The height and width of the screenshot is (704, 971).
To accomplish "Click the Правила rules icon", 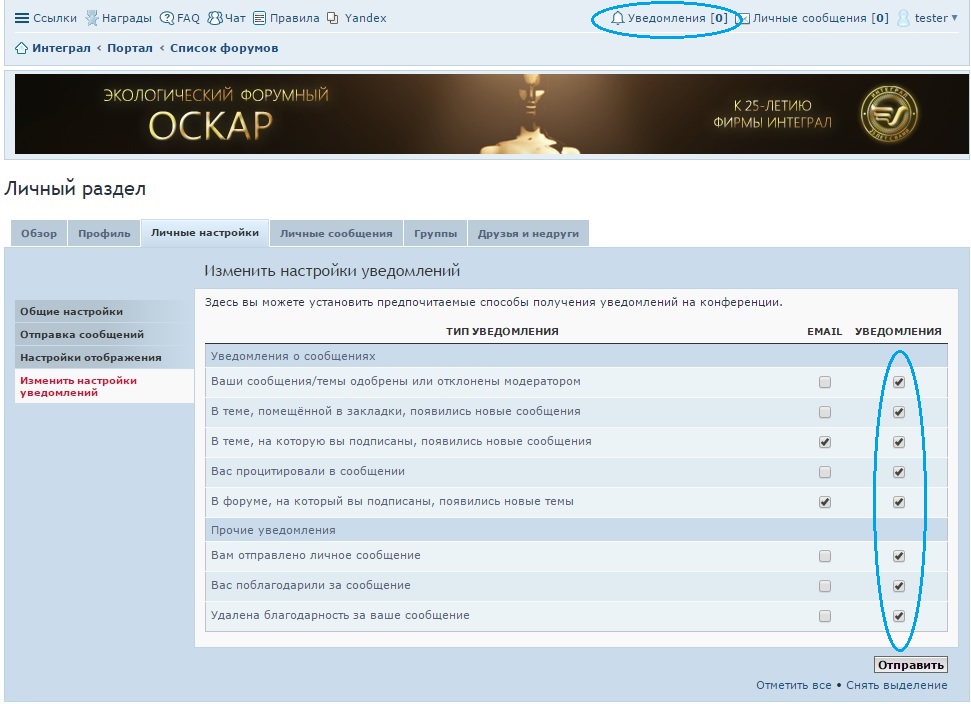I will [260, 18].
